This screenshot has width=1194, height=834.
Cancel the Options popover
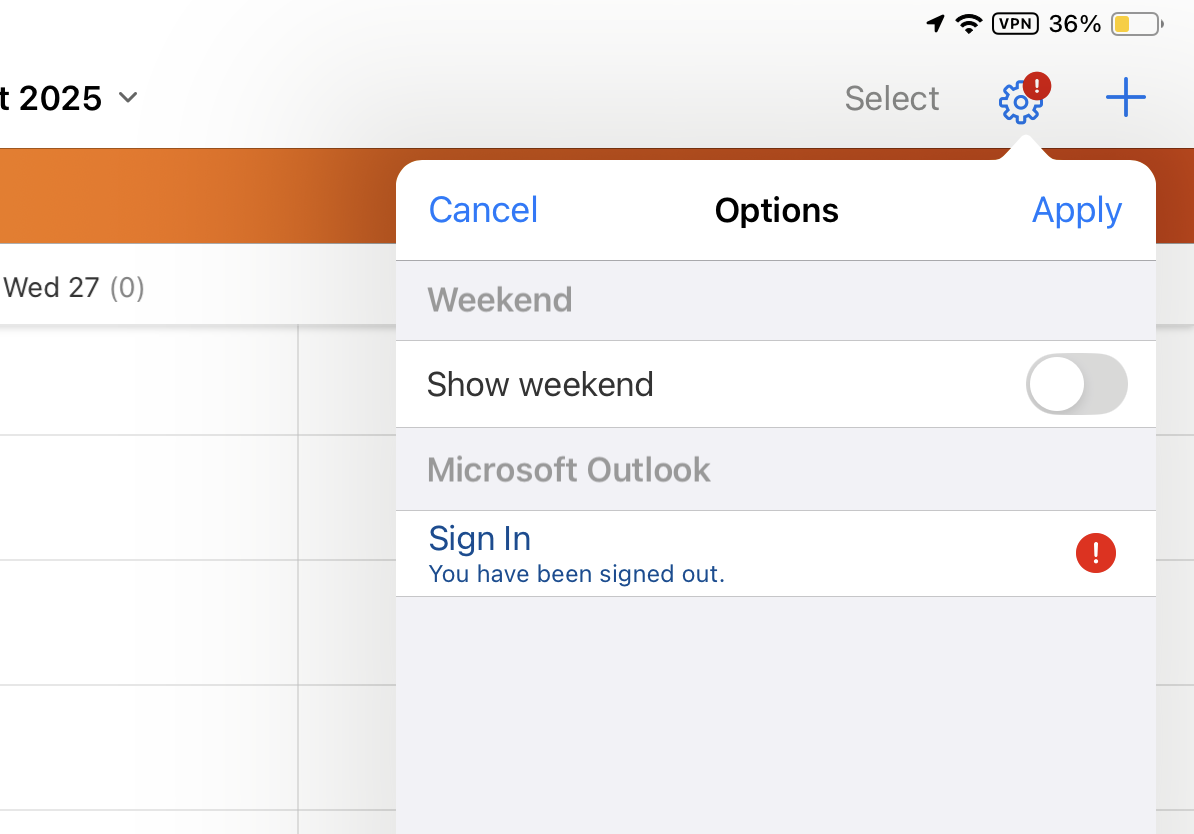click(x=483, y=210)
